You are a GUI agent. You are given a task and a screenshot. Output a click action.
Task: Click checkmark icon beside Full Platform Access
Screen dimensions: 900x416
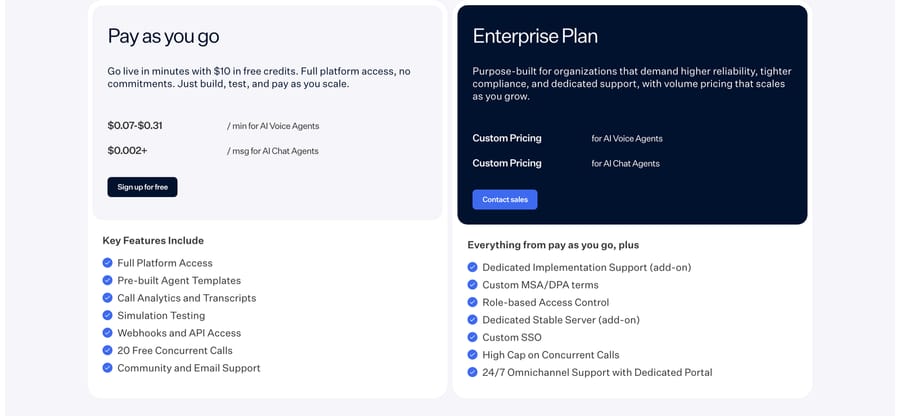tap(107, 263)
